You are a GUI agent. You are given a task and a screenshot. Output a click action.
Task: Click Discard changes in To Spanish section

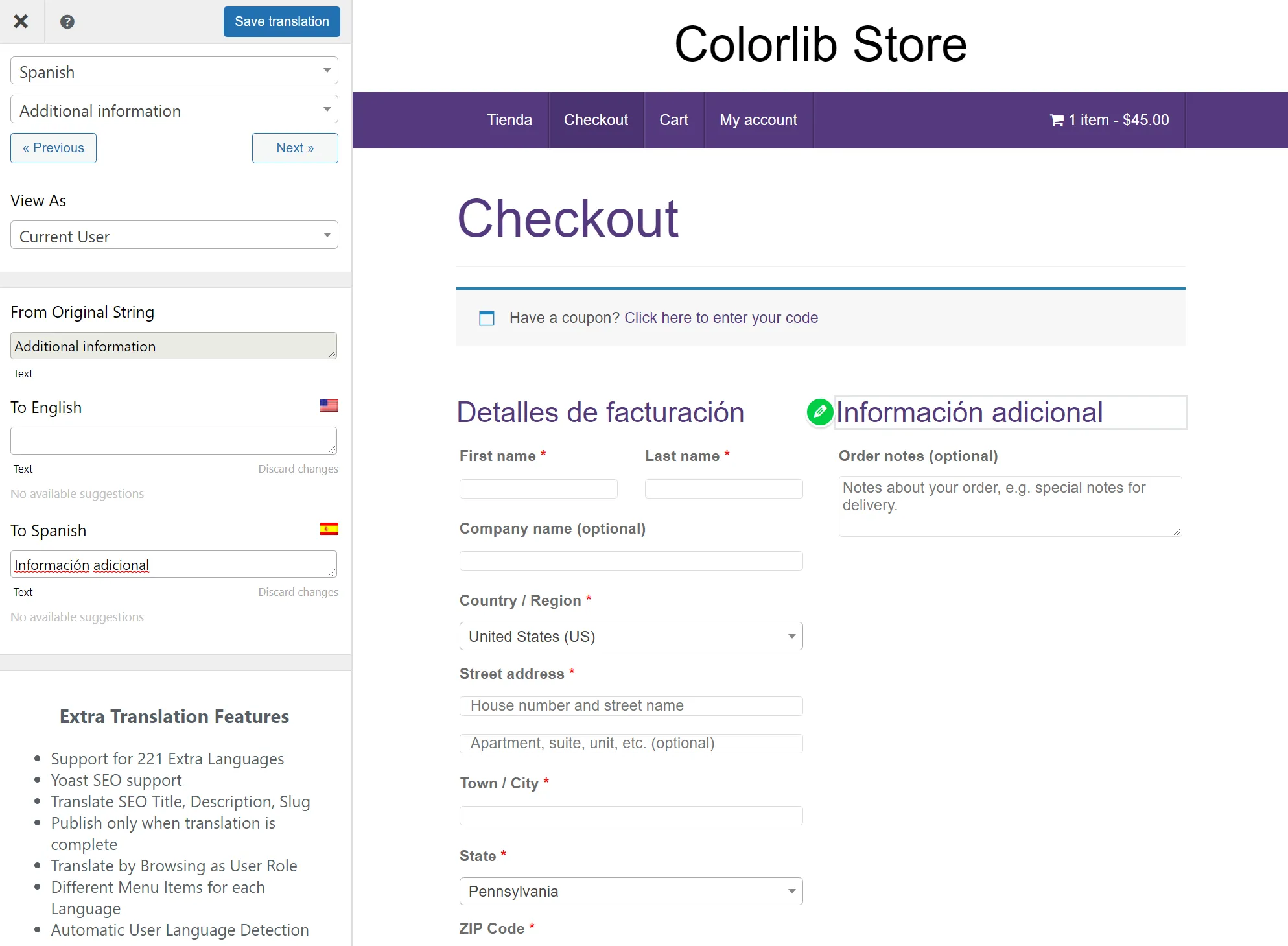(x=298, y=591)
